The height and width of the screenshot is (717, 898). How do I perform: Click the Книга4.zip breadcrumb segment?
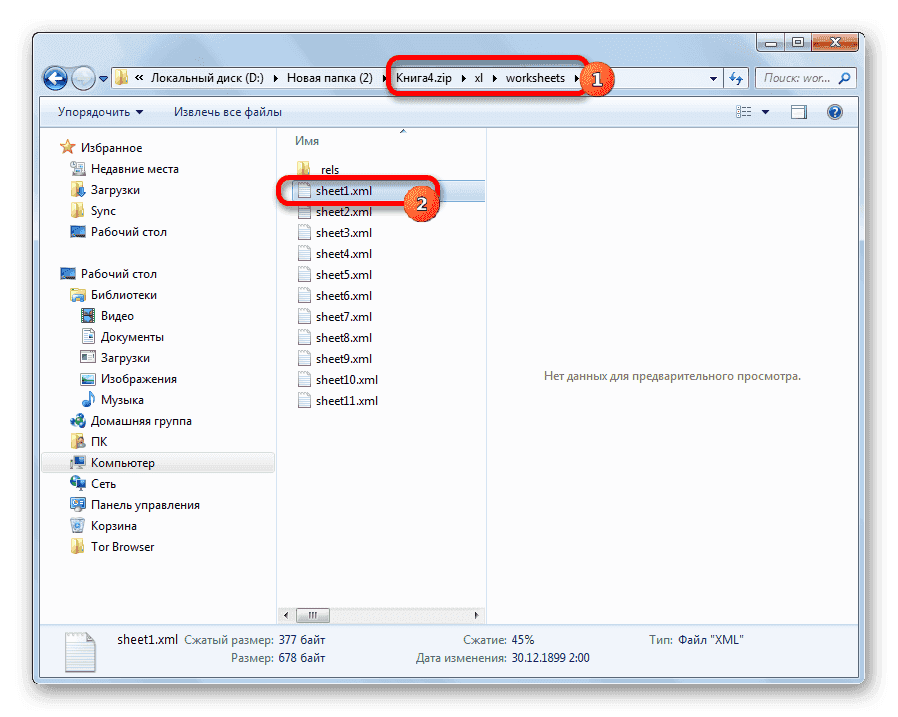(424, 78)
